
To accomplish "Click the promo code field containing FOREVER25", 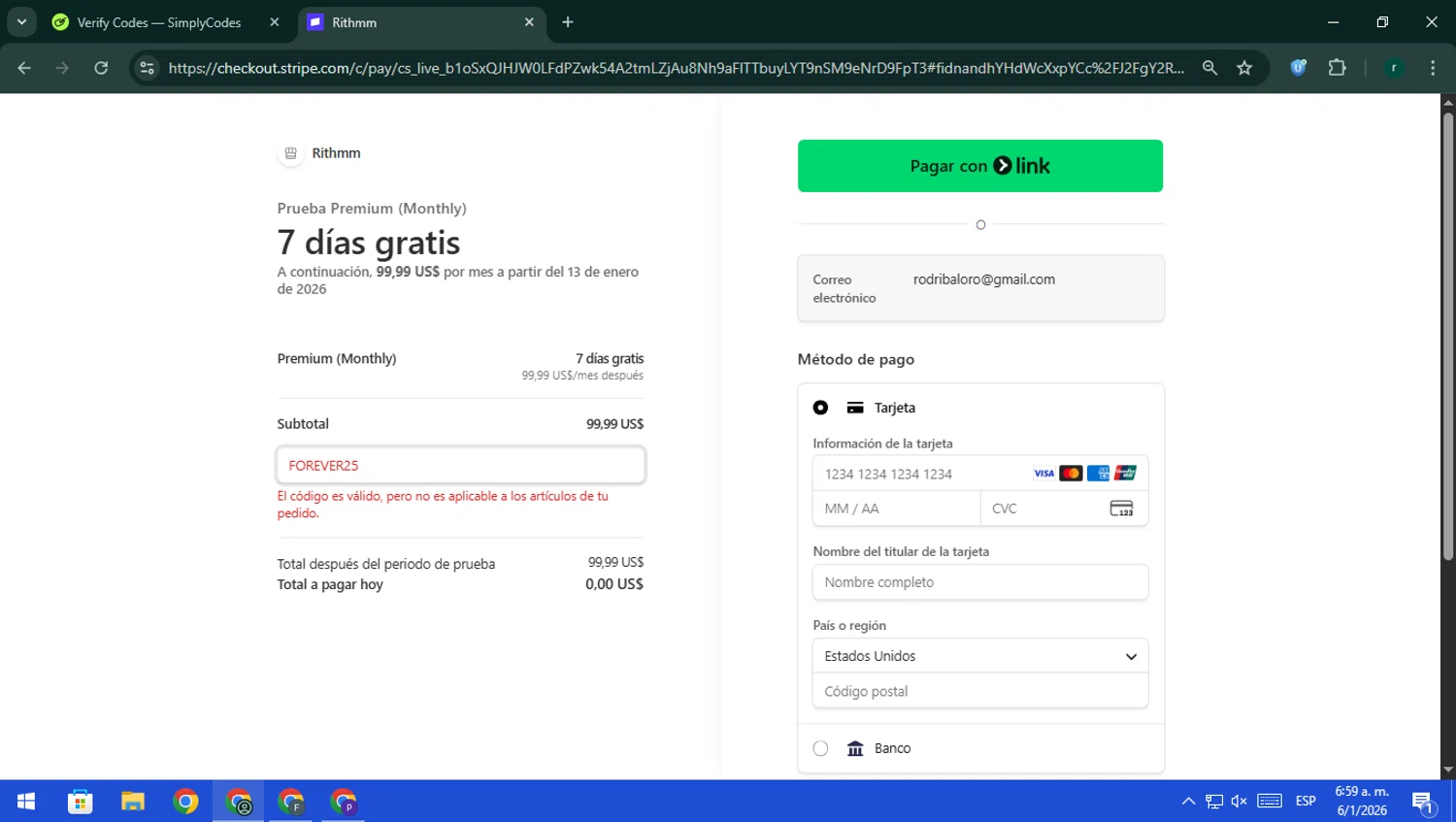I will [461, 466].
